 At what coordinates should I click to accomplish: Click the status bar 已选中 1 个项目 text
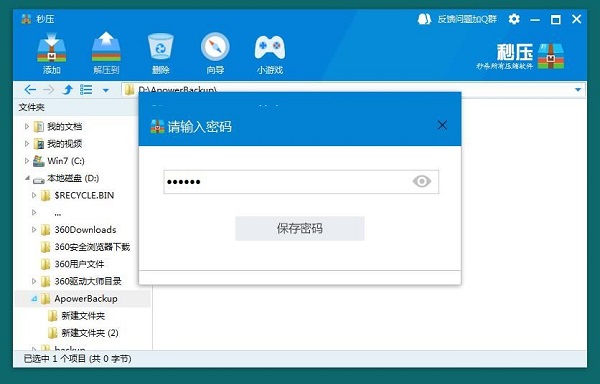click(x=78, y=359)
